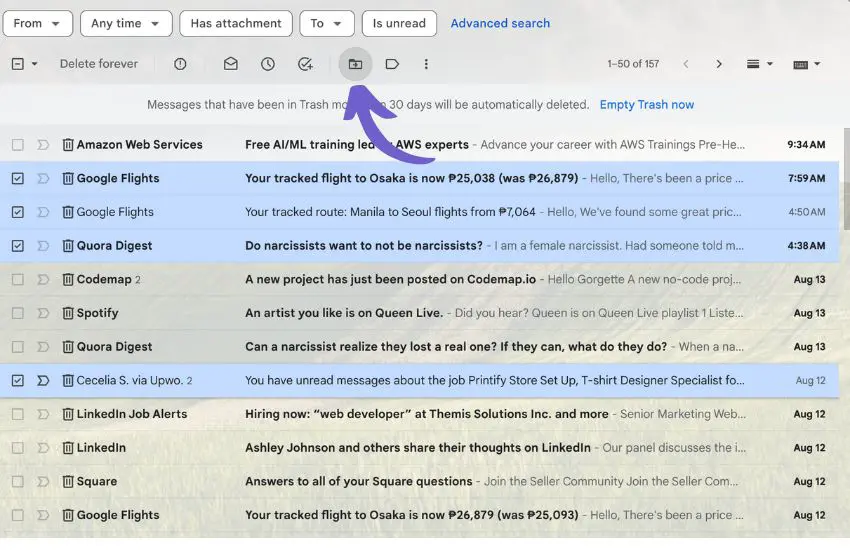Click the Move to folder icon
The width and height of the screenshot is (850, 550).
[355, 64]
